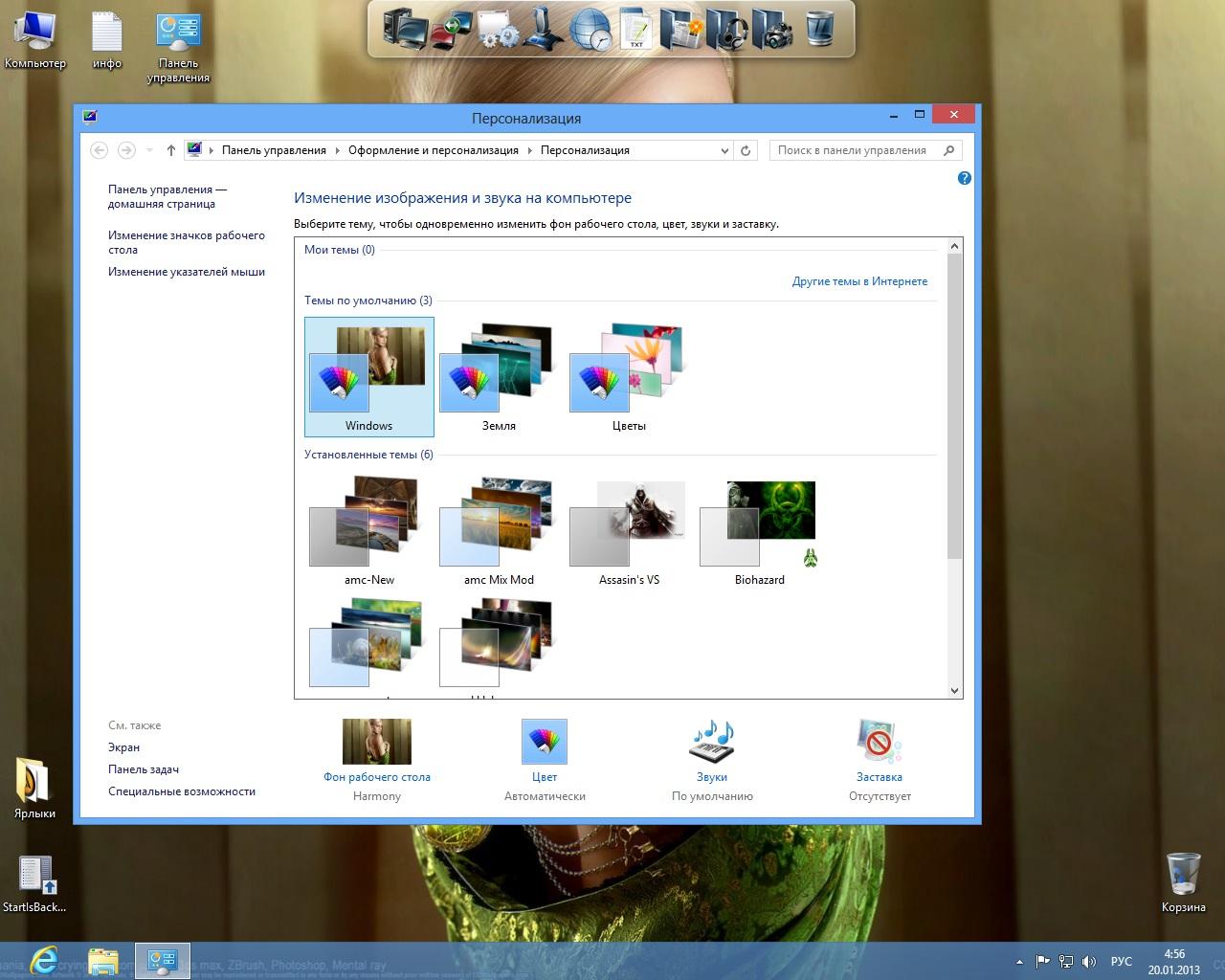The height and width of the screenshot is (980, 1225).
Task: Click the Панель управления breadcrumb
Action: pos(274,150)
